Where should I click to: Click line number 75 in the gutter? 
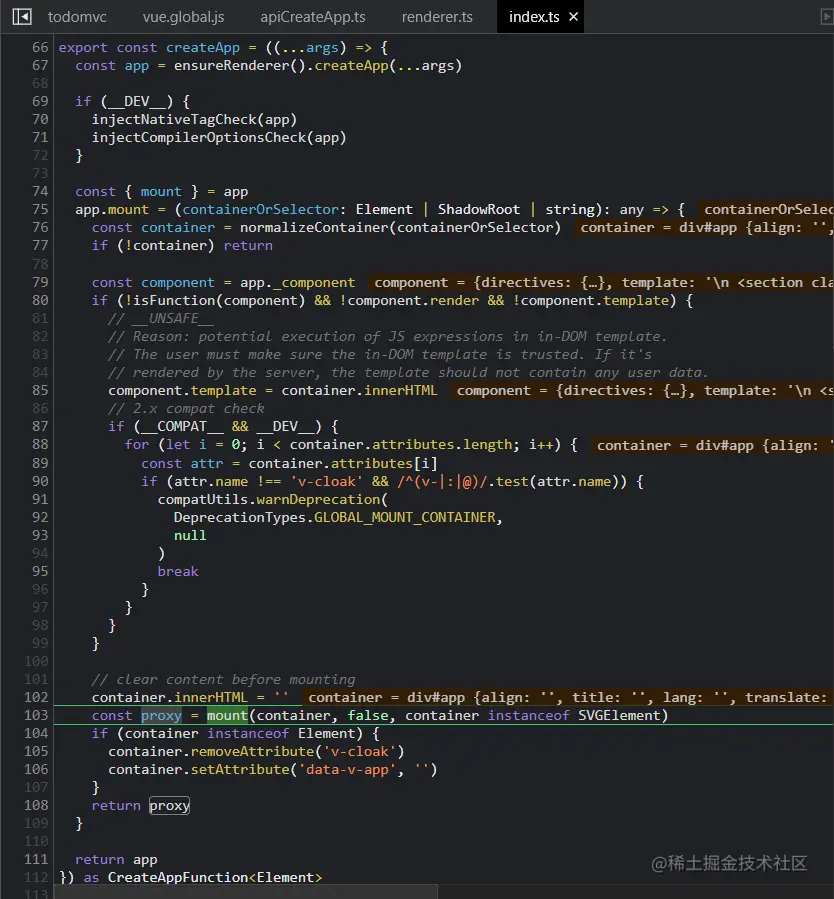point(40,209)
